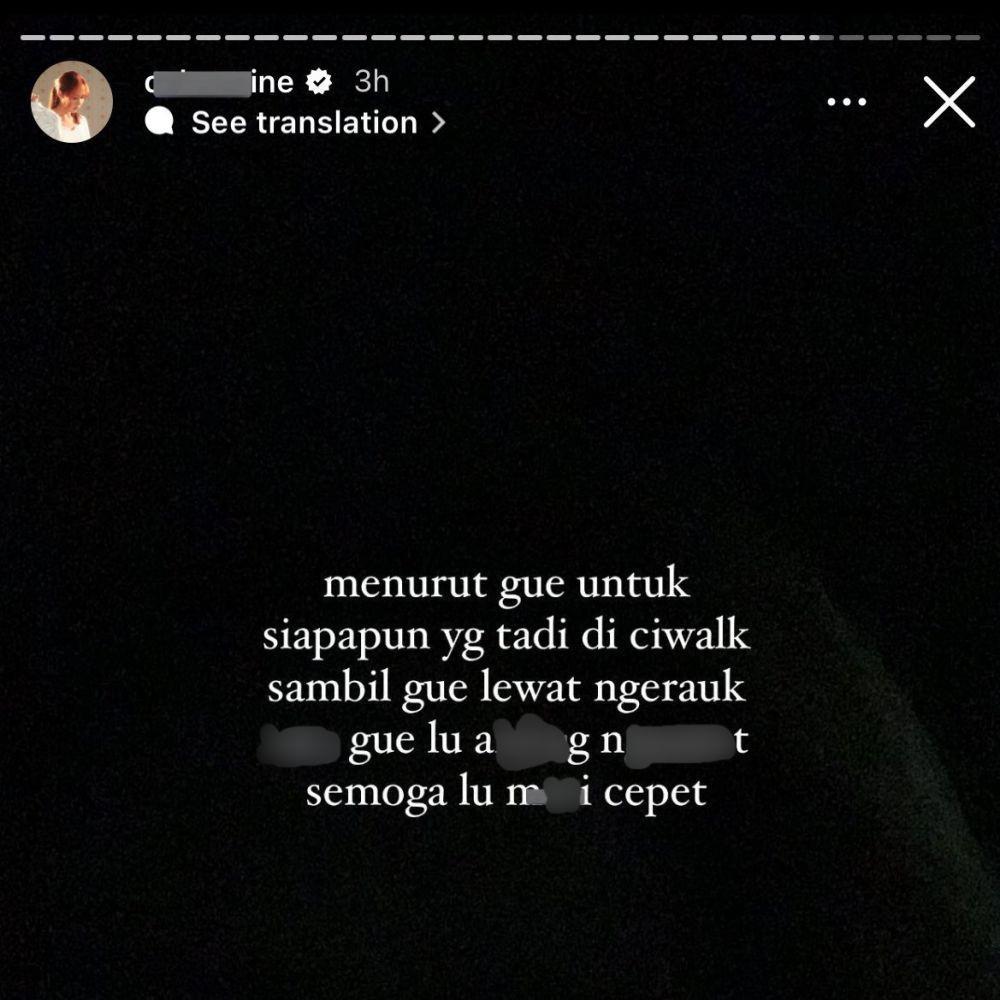
Task: Select the partially filled current progress segment
Action: (821, 38)
